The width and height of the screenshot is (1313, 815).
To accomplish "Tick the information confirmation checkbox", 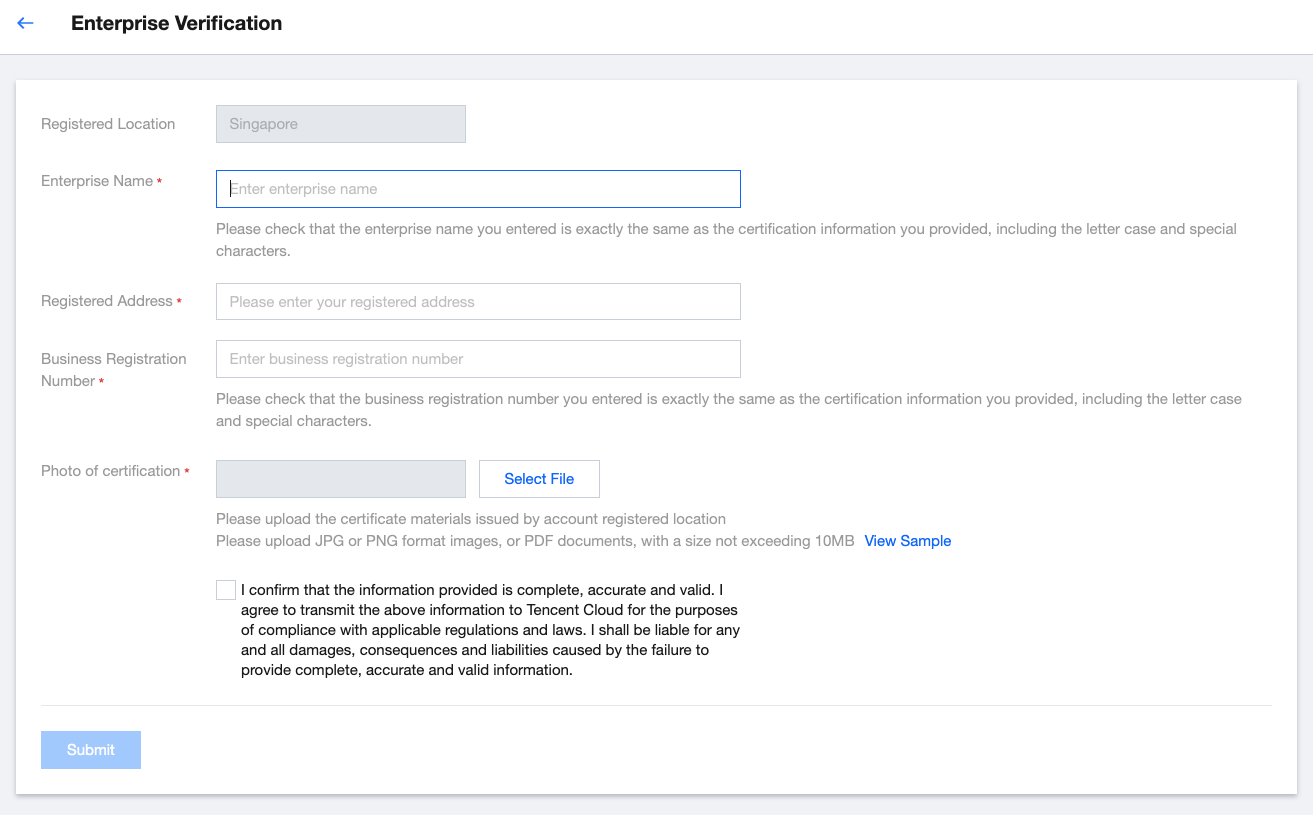I will (x=226, y=590).
